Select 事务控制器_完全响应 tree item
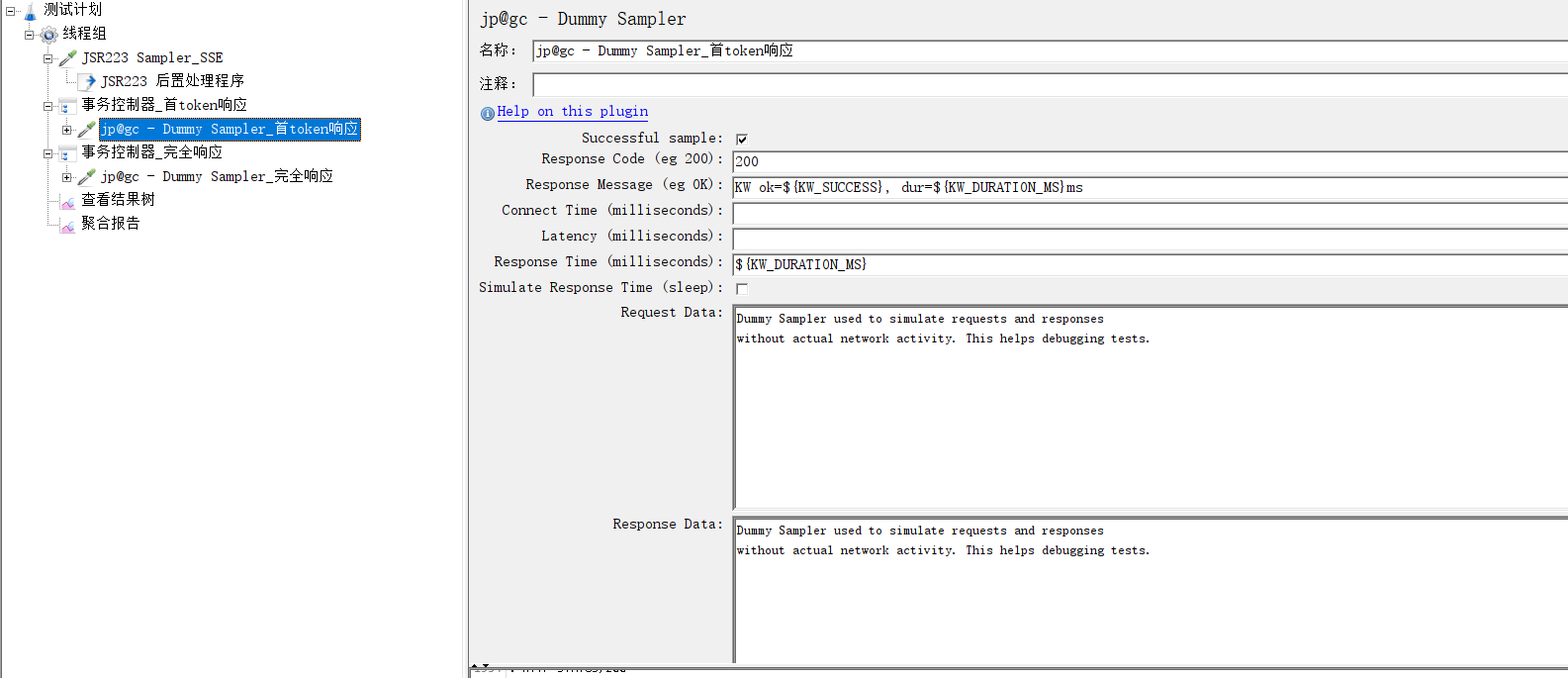 coord(152,152)
